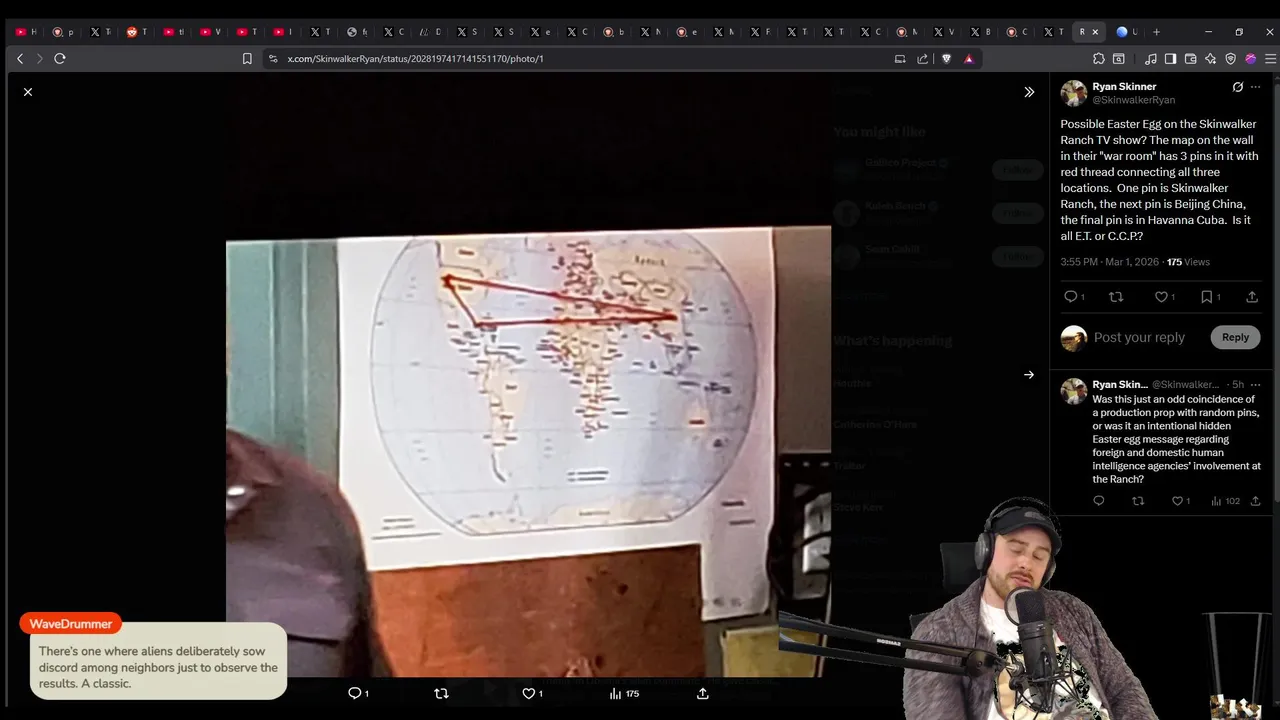Screen dimensions: 1280x720
Task: Collapse the side panel with double chevron
Action: (x=1029, y=92)
